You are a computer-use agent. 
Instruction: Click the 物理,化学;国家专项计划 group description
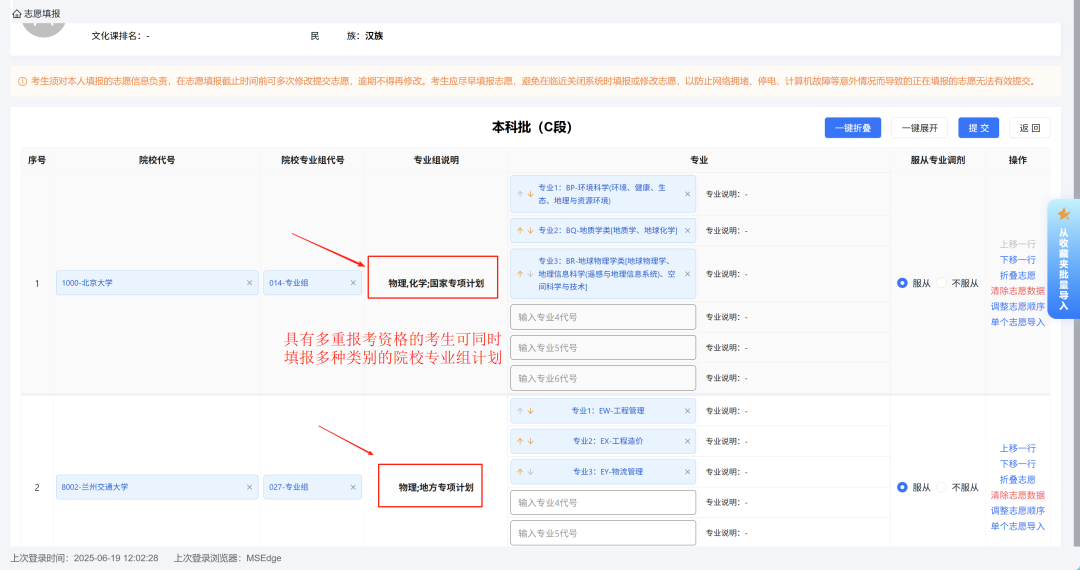436,284
